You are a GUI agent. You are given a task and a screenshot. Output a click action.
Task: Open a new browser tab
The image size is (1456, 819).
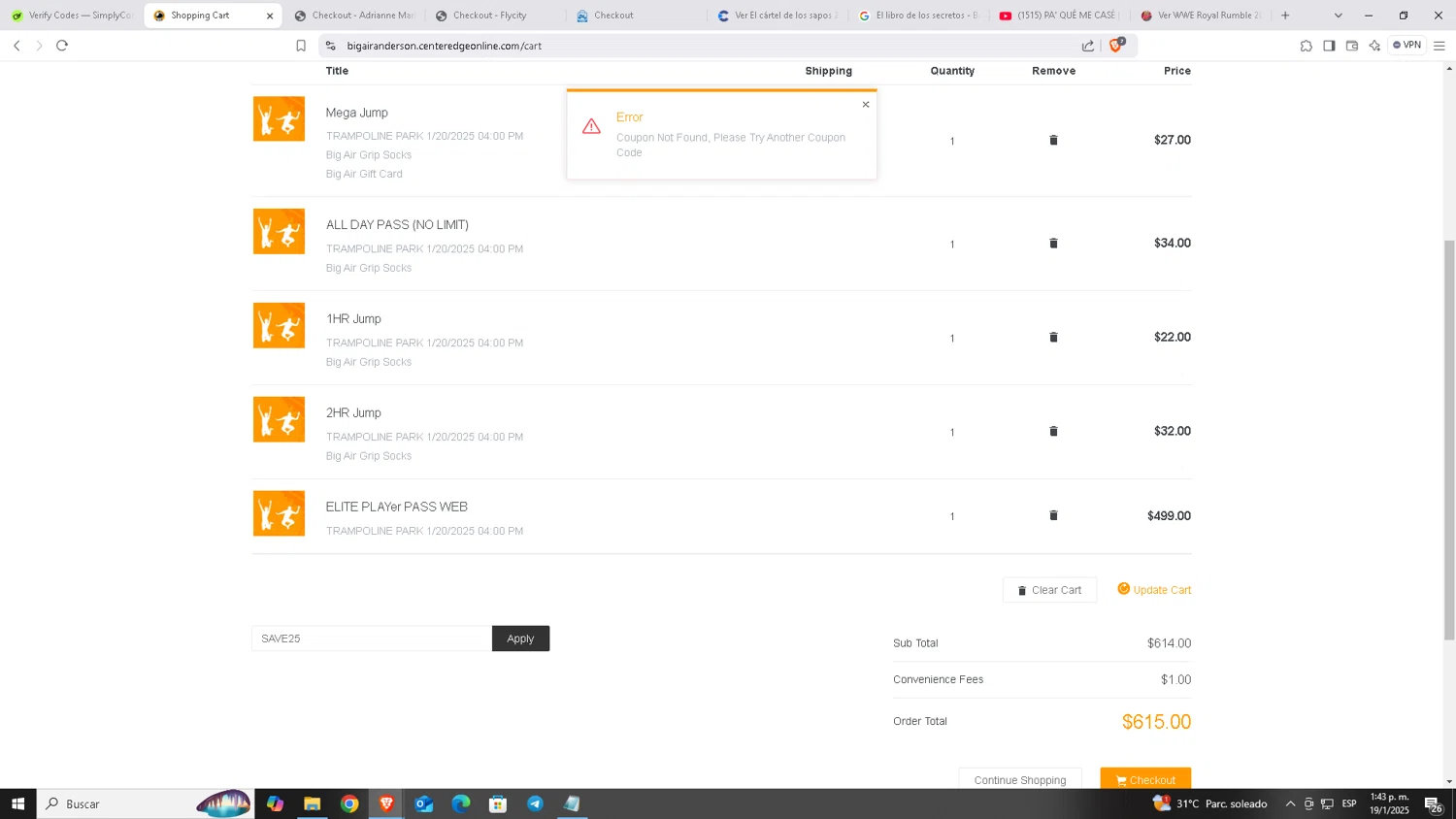click(x=1285, y=16)
